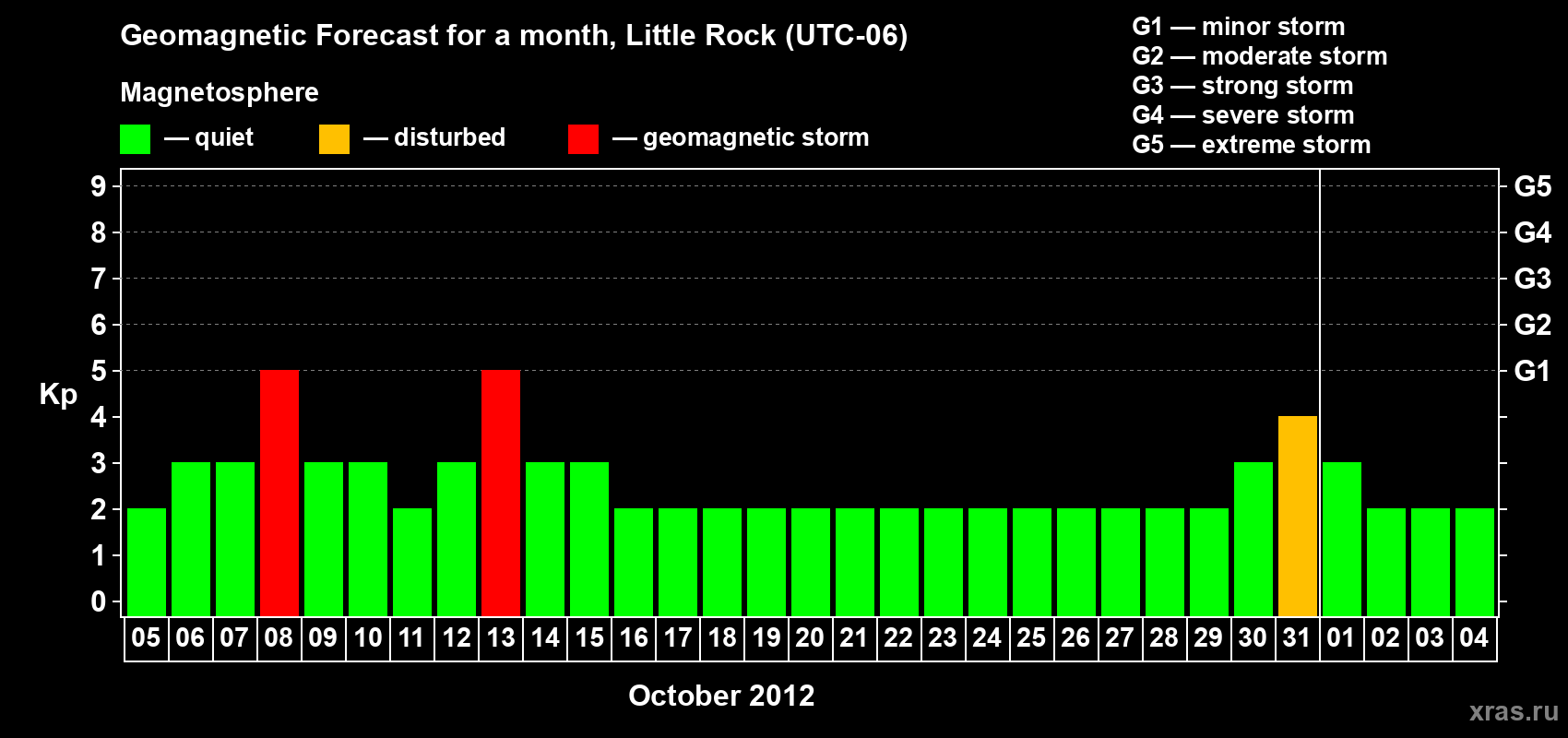This screenshot has height=738, width=1568.
Task: Select the red storm bar for day 08
Action: coord(279,493)
